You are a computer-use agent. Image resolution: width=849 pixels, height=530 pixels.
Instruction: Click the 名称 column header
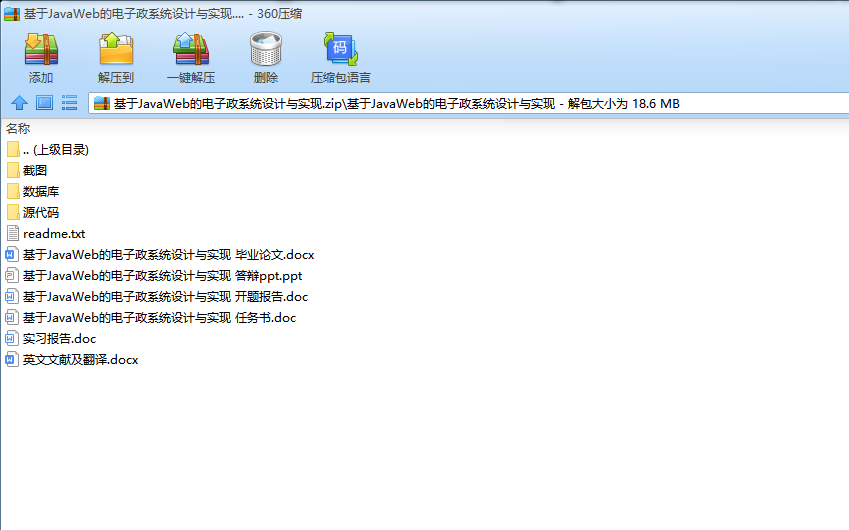pyautogui.click(x=18, y=129)
